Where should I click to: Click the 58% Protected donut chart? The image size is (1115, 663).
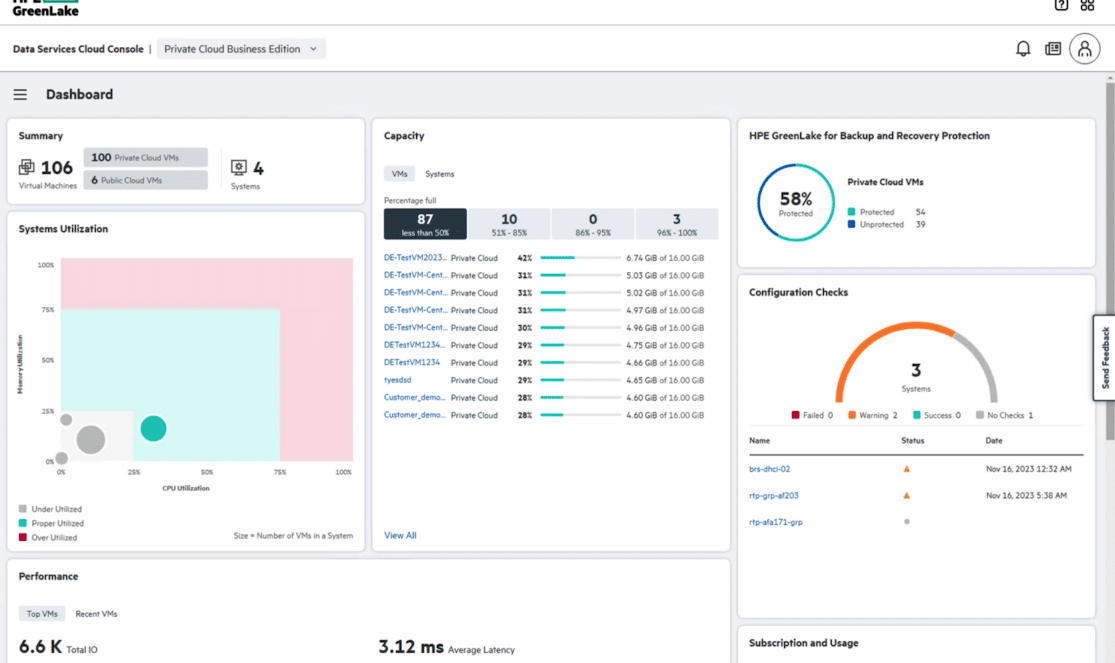pyautogui.click(x=795, y=203)
